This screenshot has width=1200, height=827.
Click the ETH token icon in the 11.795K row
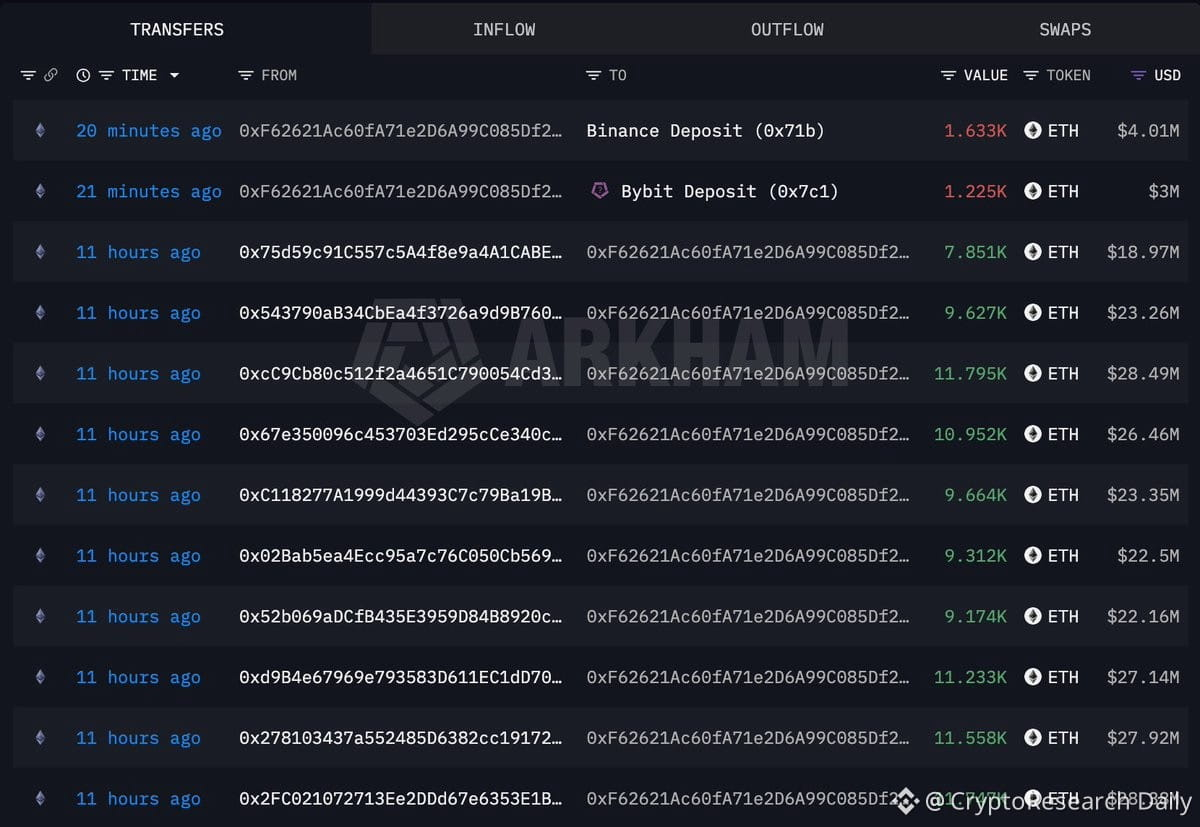1033,373
